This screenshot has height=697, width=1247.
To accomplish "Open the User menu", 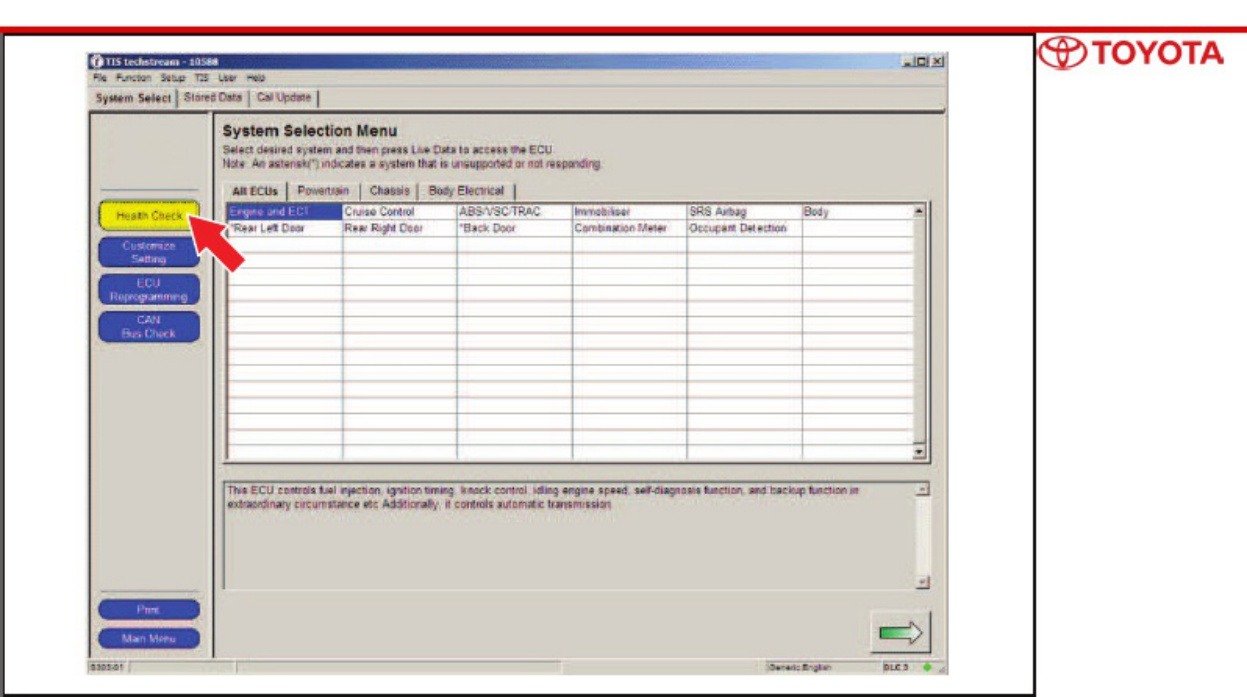I will click(227, 77).
